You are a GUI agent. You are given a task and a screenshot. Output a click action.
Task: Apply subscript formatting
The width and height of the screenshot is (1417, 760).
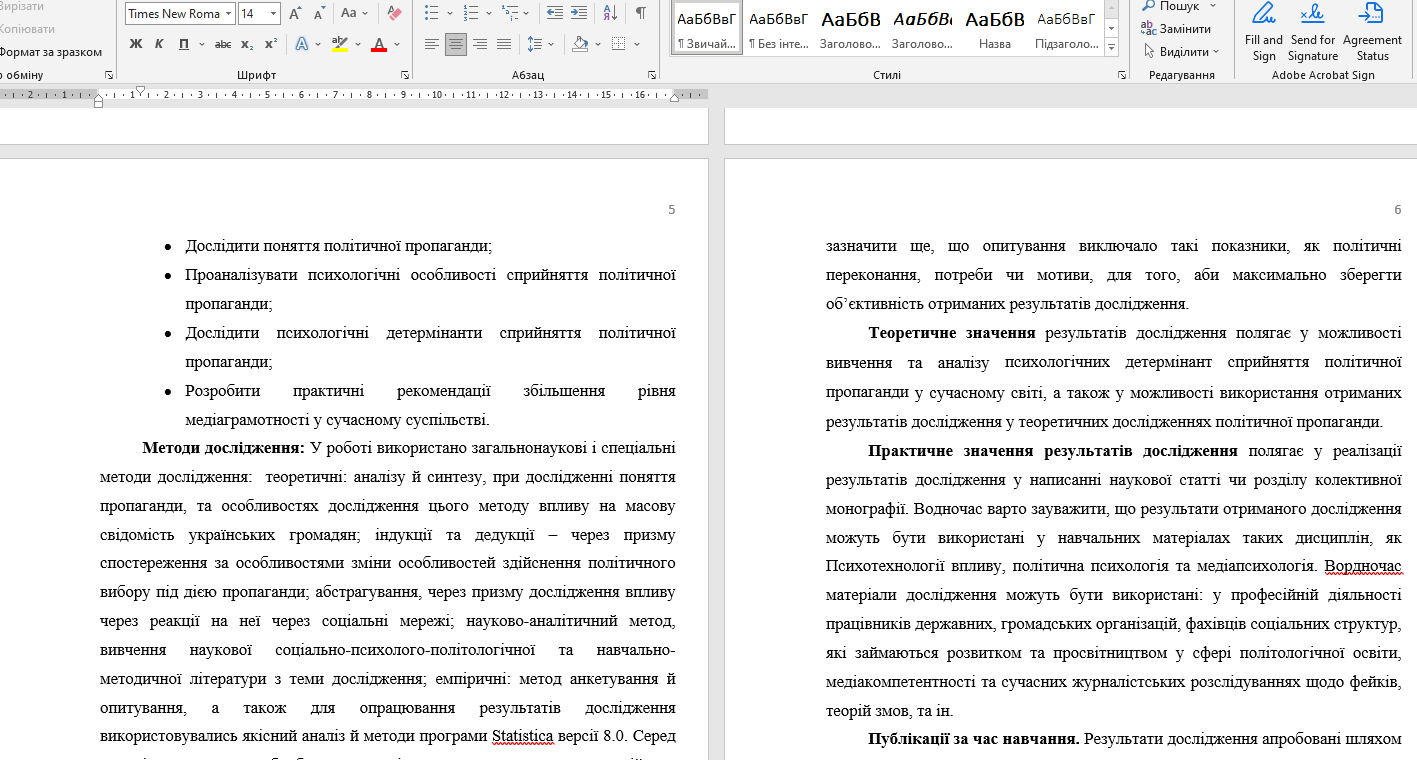click(x=246, y=44)
